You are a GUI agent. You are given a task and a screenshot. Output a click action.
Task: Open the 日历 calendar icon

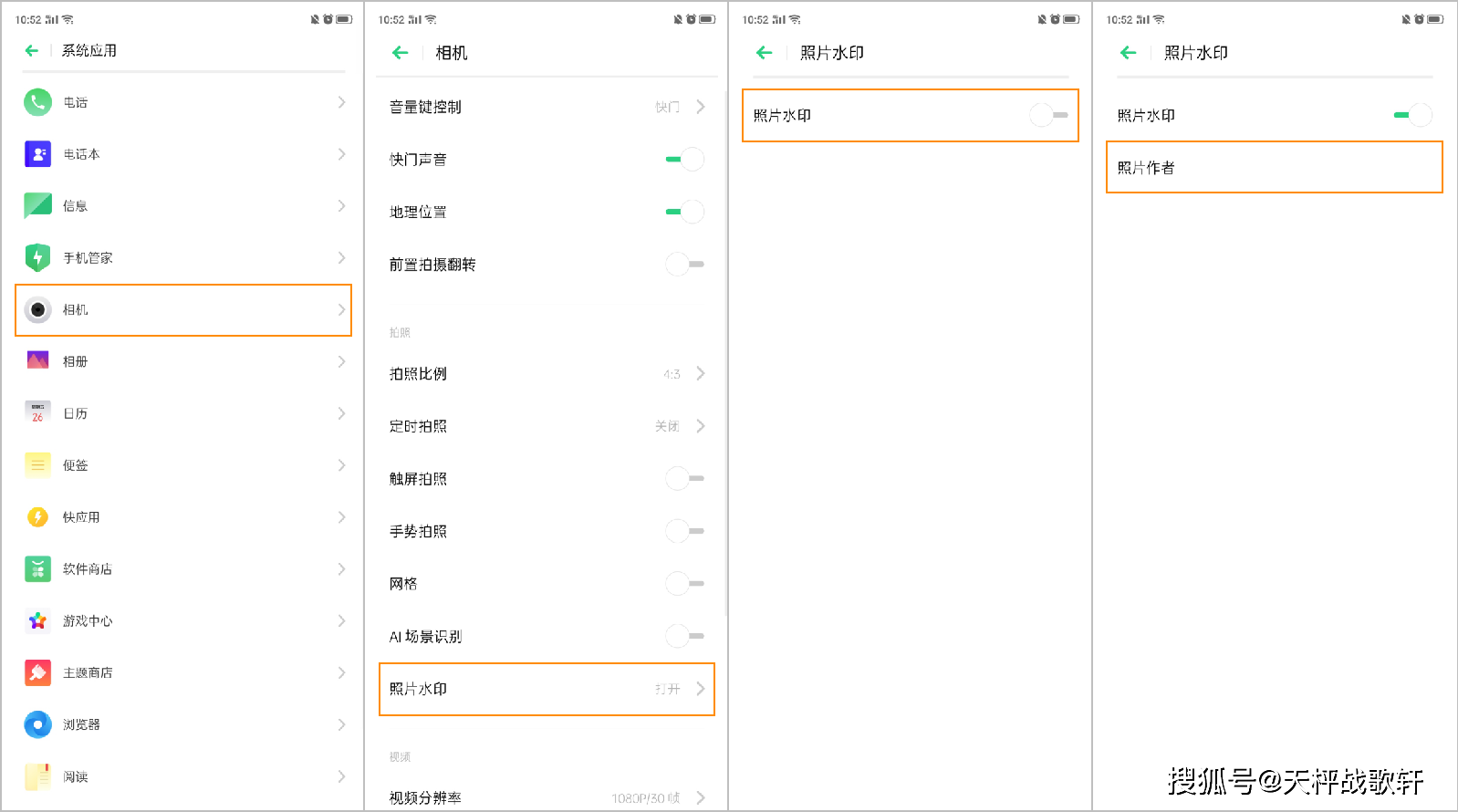click(x=37, y=413)
